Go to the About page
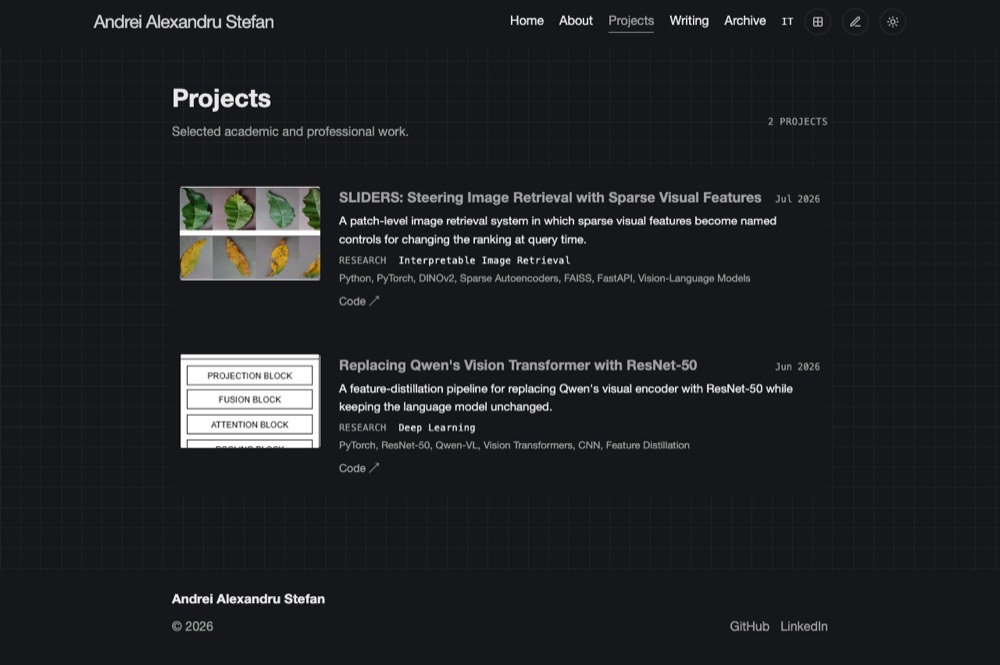 point(576,21)
